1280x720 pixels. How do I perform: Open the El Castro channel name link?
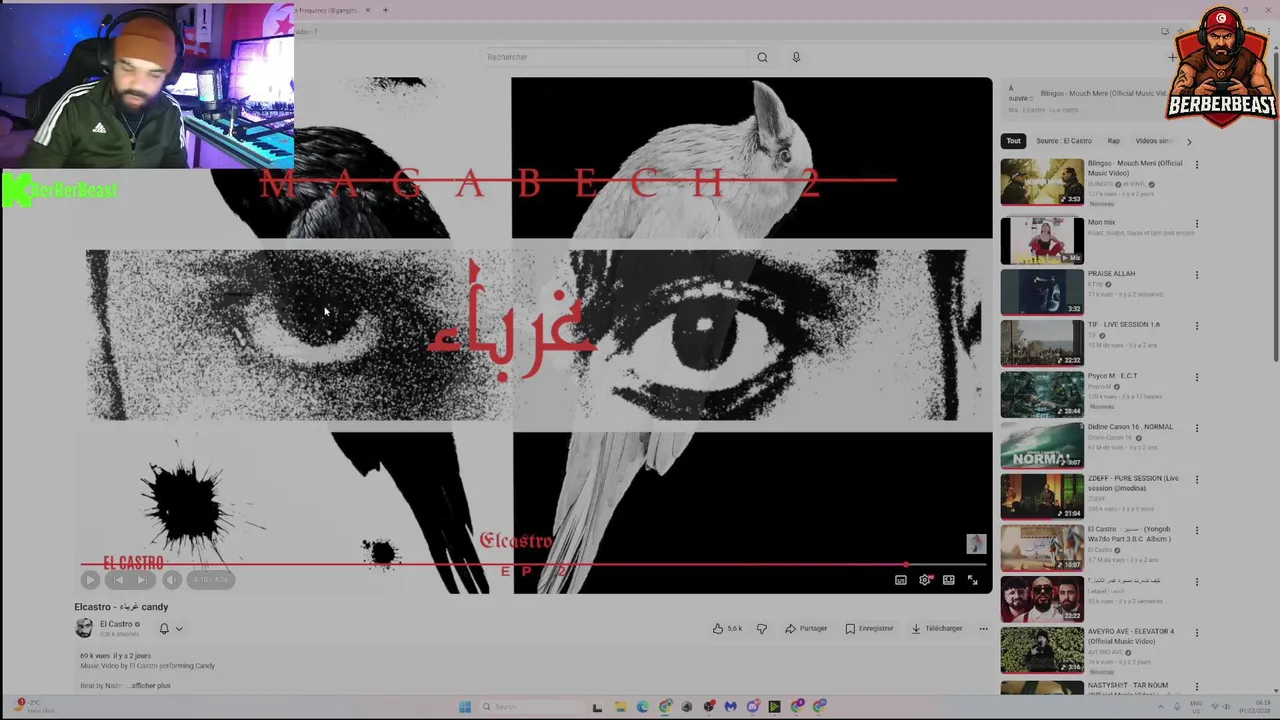coord(116,624)
